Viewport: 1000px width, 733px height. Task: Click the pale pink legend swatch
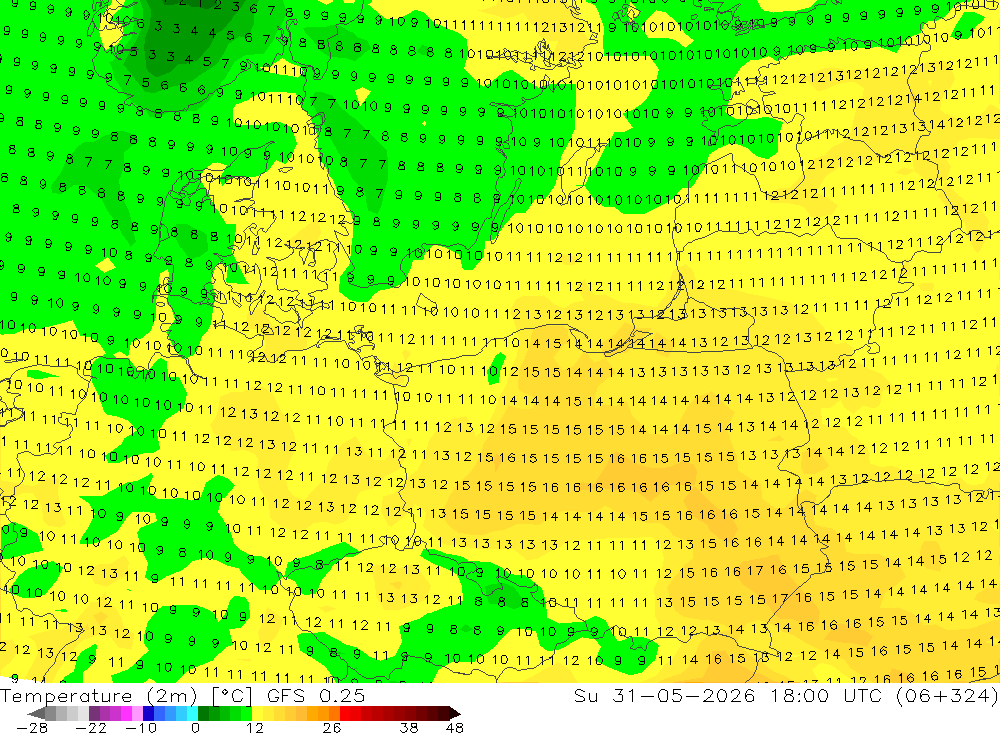coord(137,713)
